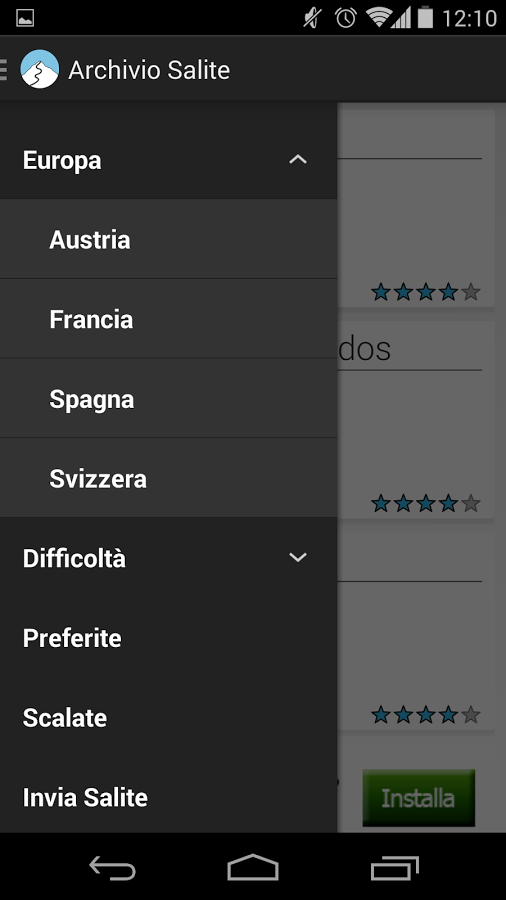Open the Preferite menu item
The width and height of the screenshot is (506, 900).
pyautogui.click(x=169, y=638)
